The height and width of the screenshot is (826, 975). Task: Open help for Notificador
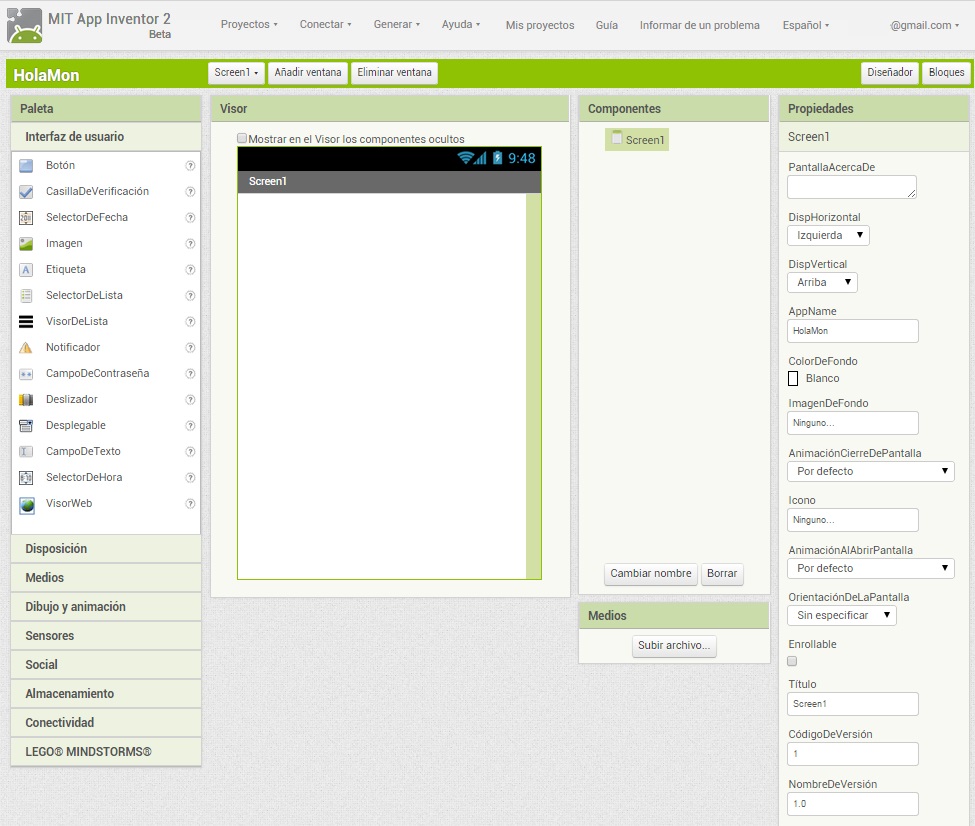pos(190,348)
